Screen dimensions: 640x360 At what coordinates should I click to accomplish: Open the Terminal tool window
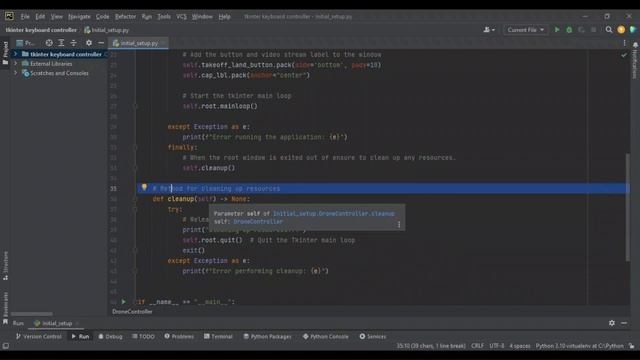tap(218, 336)
